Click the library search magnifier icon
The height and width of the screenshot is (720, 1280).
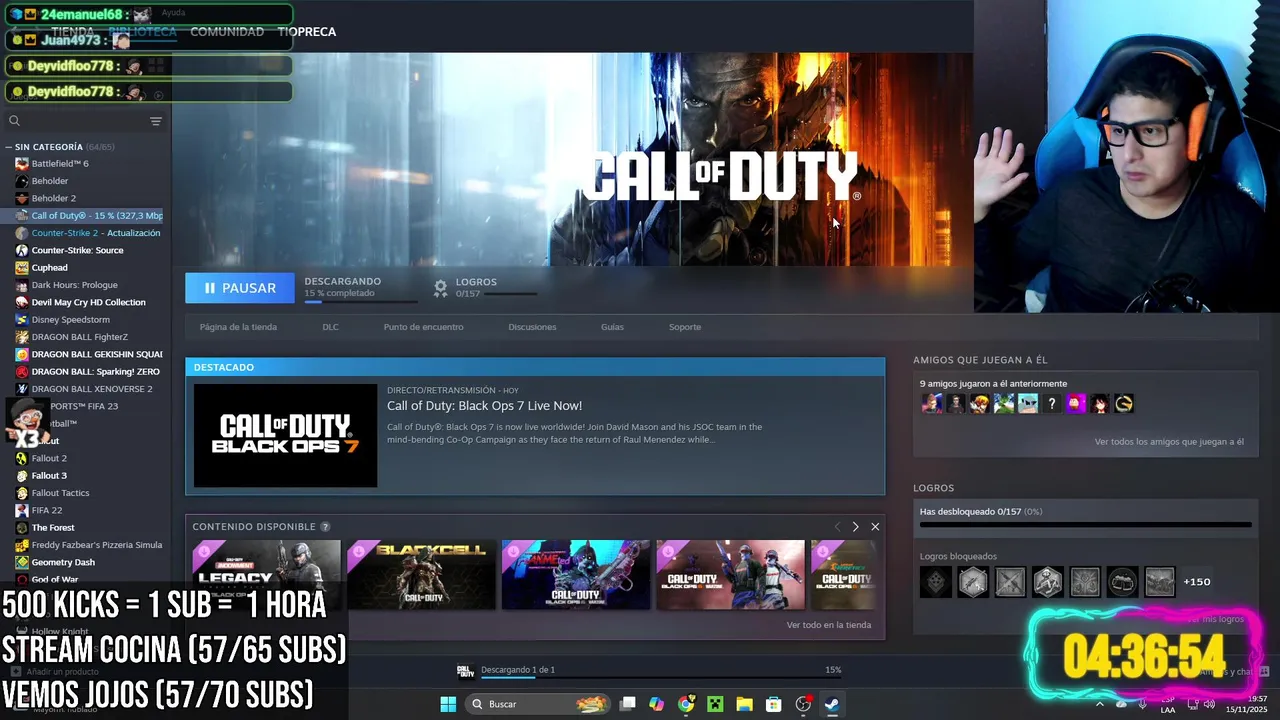14,121
